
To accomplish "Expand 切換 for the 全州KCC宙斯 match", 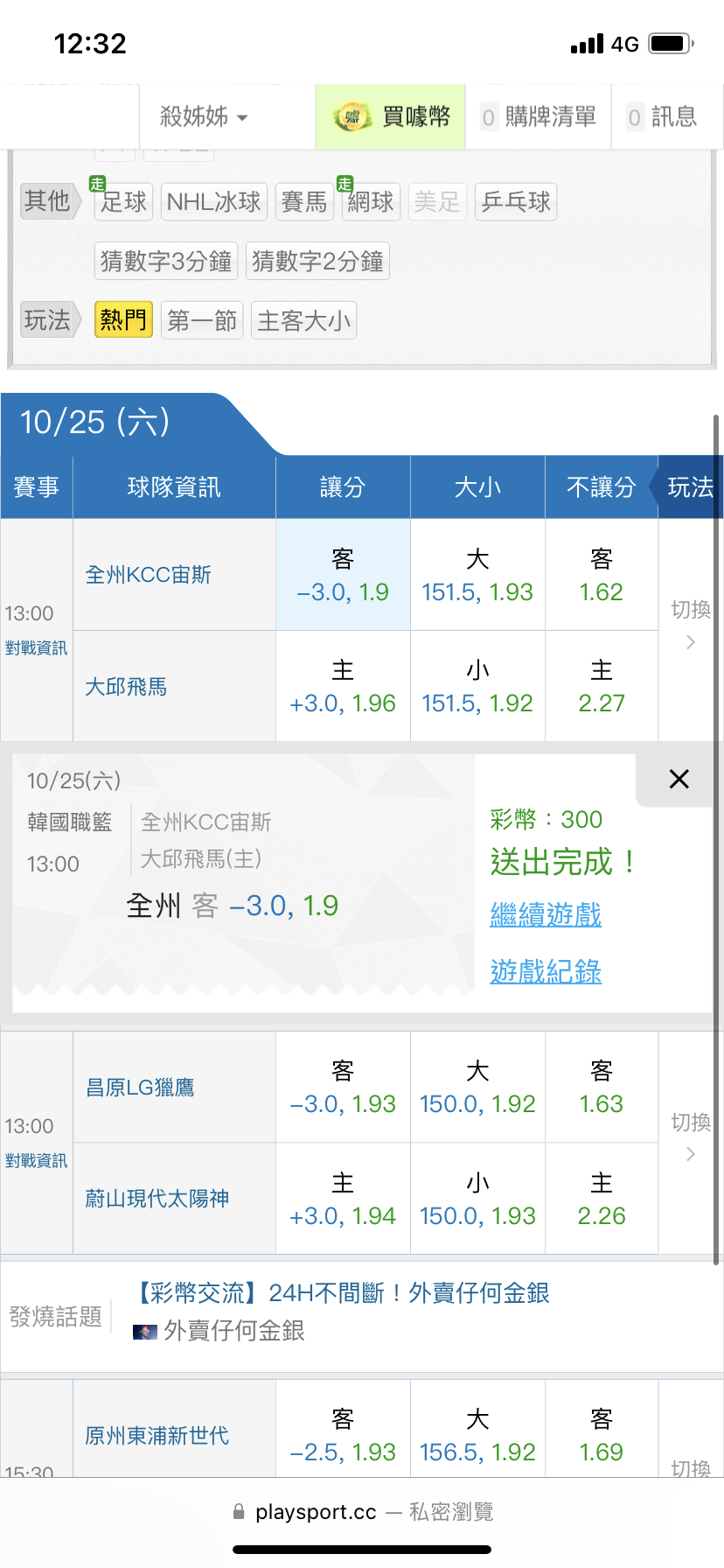I will (691, 625).
